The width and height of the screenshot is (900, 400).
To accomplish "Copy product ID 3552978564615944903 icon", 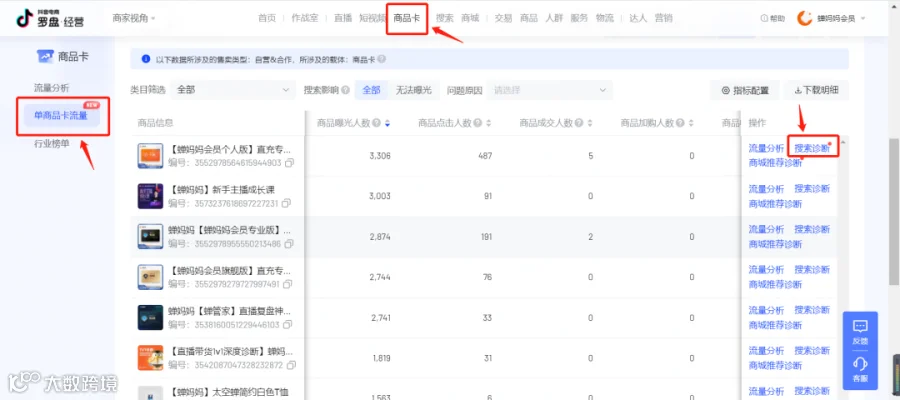I will click(289, 163).
